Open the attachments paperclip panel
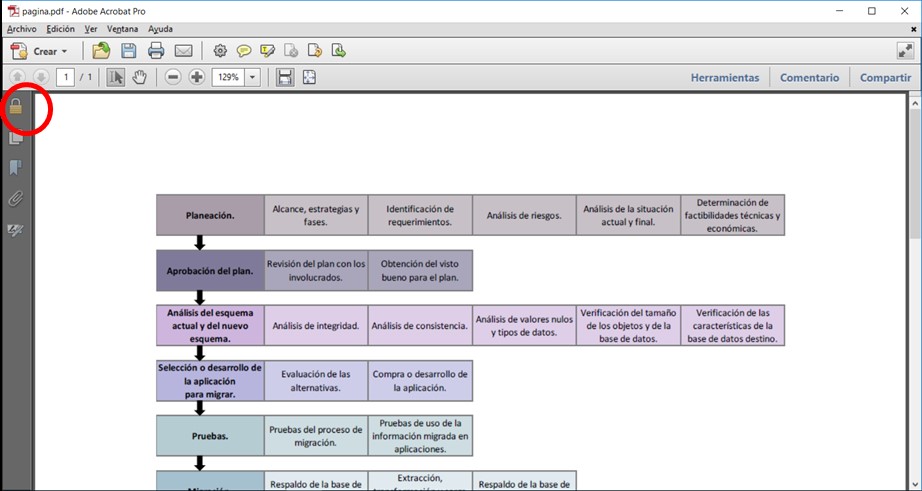This screenshot has height=491, width=922. pos(16,199)
